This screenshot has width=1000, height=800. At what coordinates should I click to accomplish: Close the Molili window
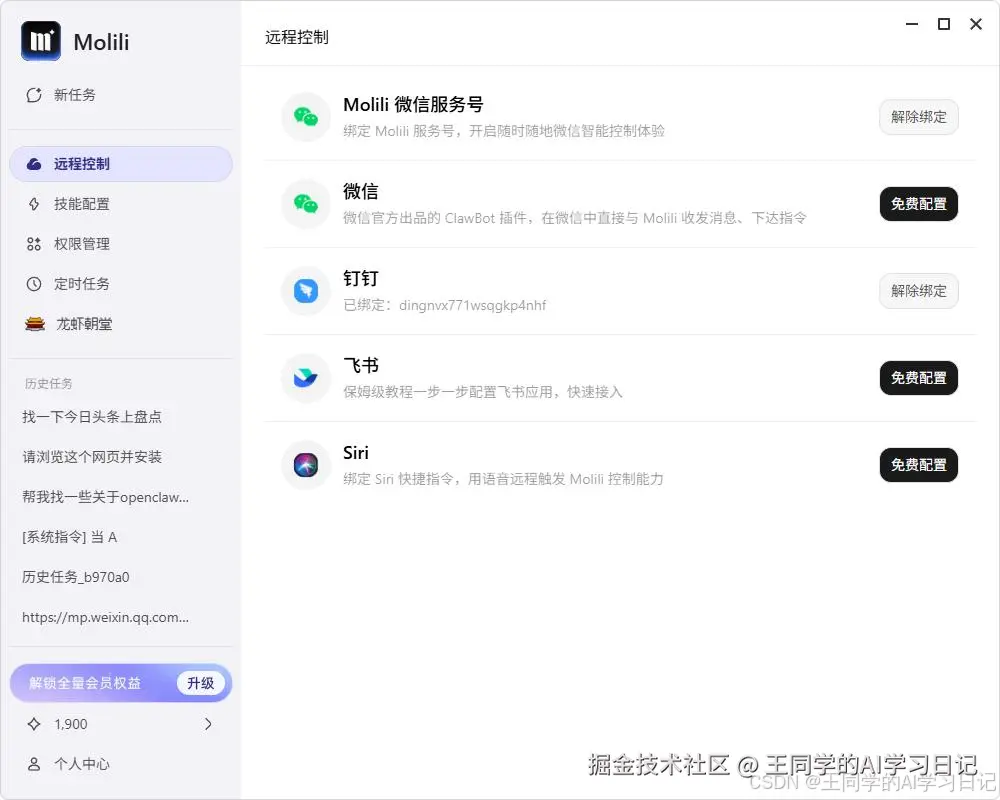(976, 24)
